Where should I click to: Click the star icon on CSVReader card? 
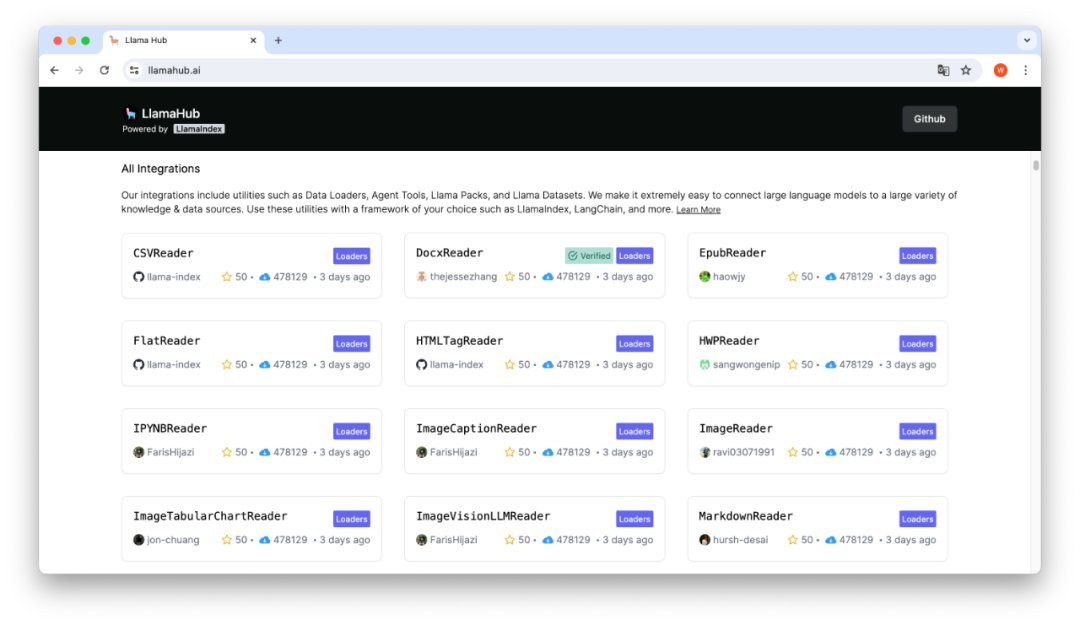coord(227,277)
